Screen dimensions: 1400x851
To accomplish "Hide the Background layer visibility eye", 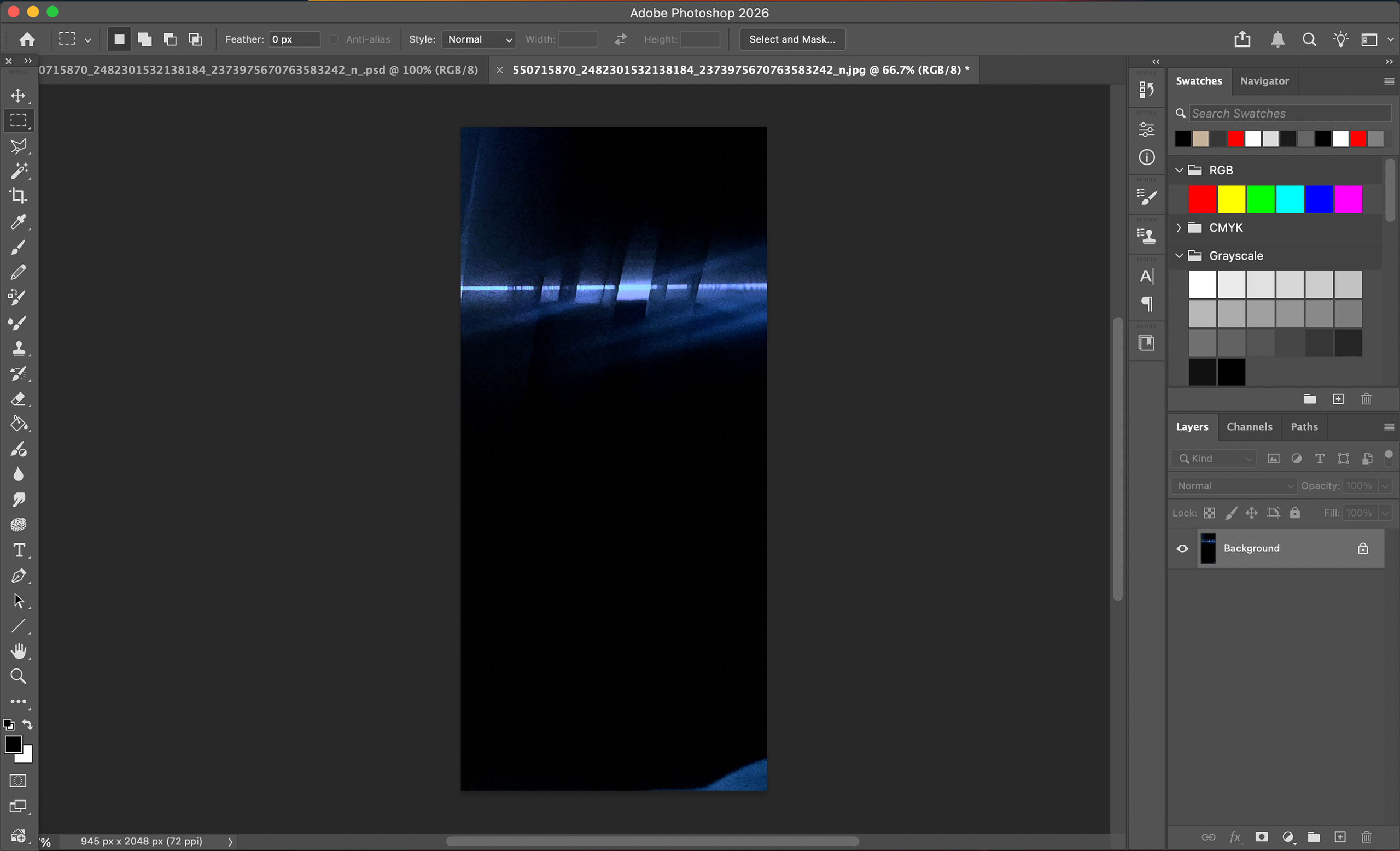I will click(x=1182, y=548).
